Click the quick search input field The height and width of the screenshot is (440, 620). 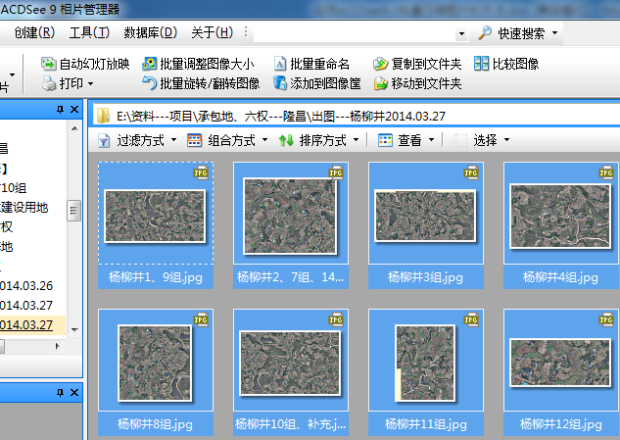click(355, 34)
